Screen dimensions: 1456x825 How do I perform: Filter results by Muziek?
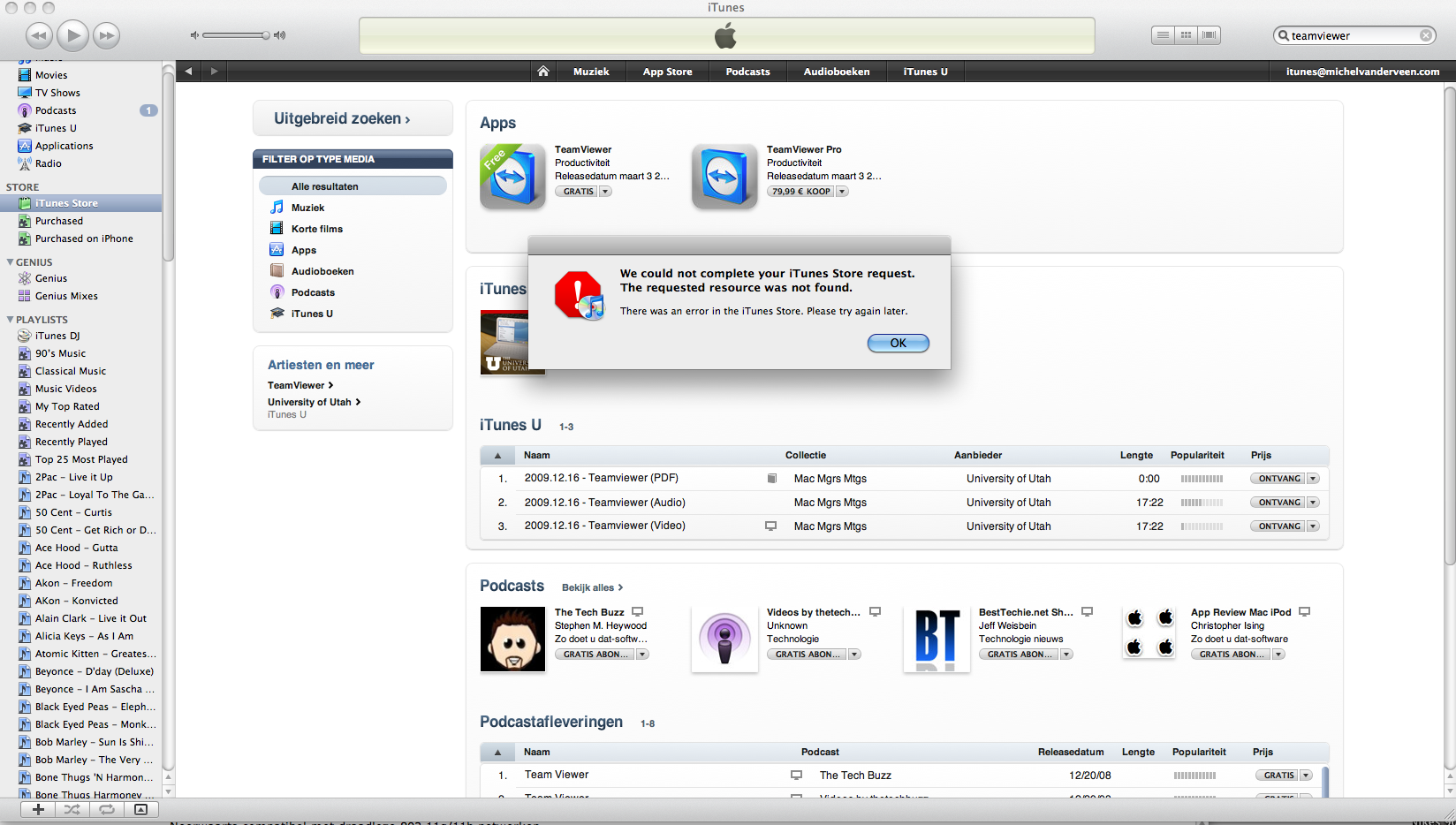(307, 208)
